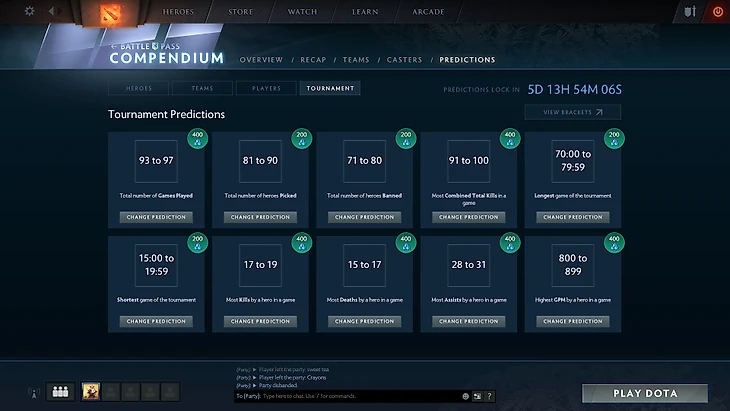Viewport: 730px width, 411px height.
Task: Click the 400 points badge on Most Kills
Action: coord(302,243)
